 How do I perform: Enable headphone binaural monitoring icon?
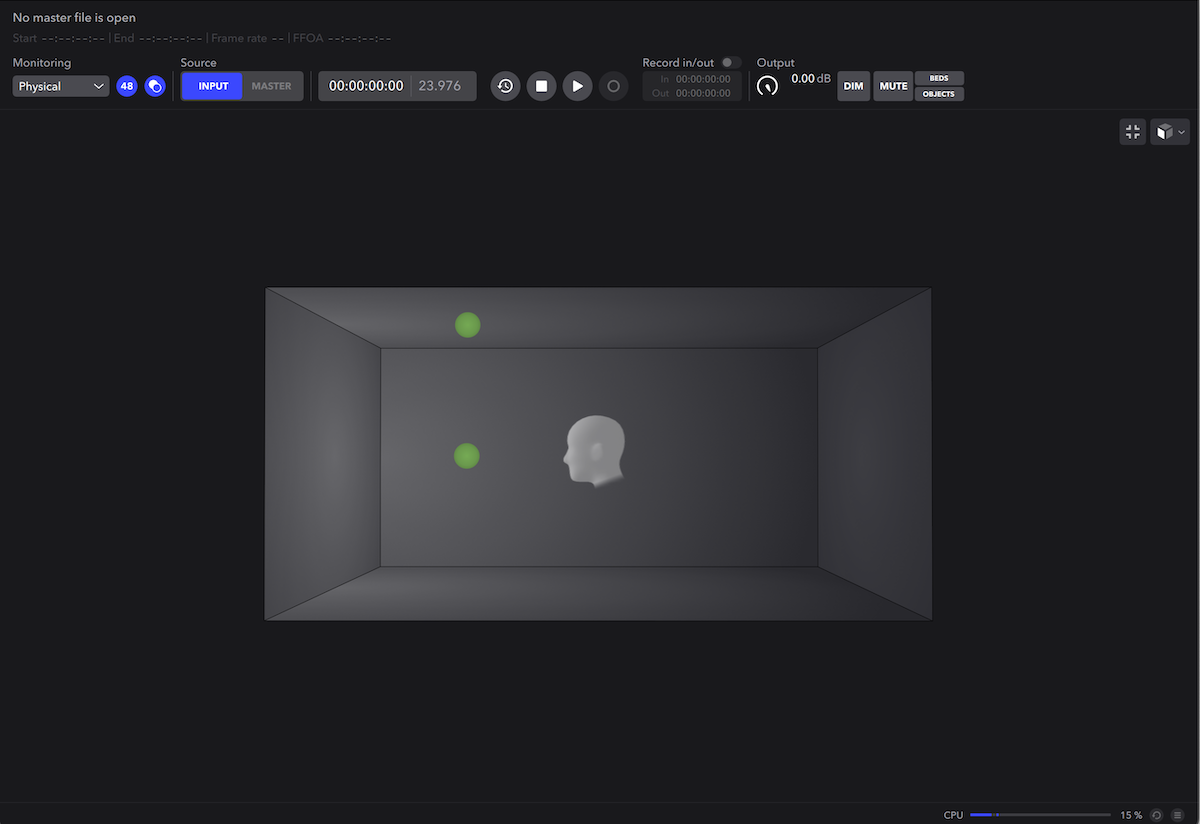pos(155,86)
